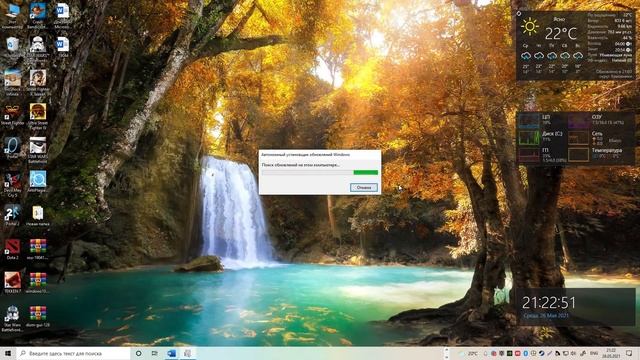The width and height of the screenshot is (640, 360).
Task: Select the update installer dialog title bar
Action: pos(320,155)
